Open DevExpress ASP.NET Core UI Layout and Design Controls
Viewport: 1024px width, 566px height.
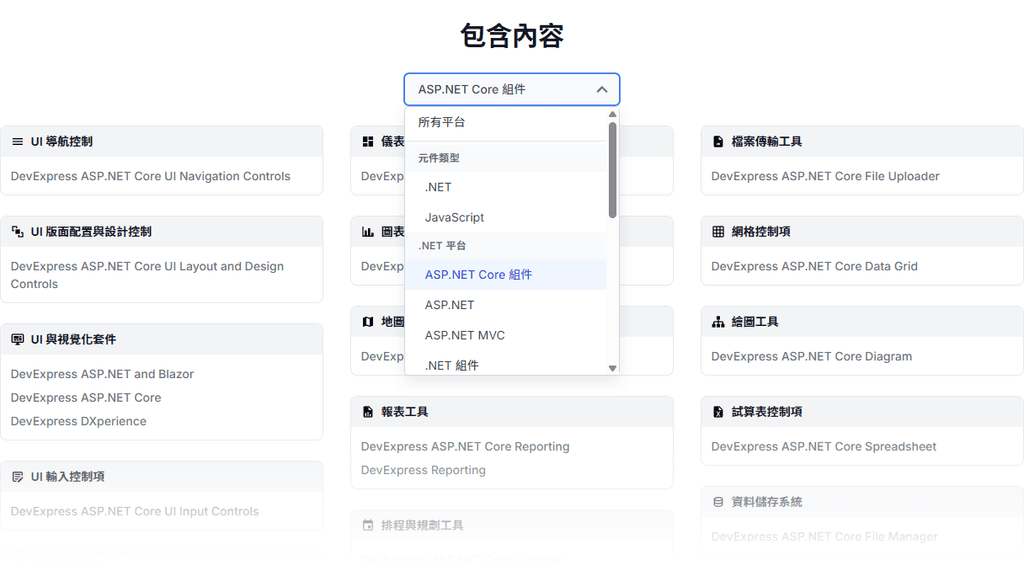pos(147,275)
